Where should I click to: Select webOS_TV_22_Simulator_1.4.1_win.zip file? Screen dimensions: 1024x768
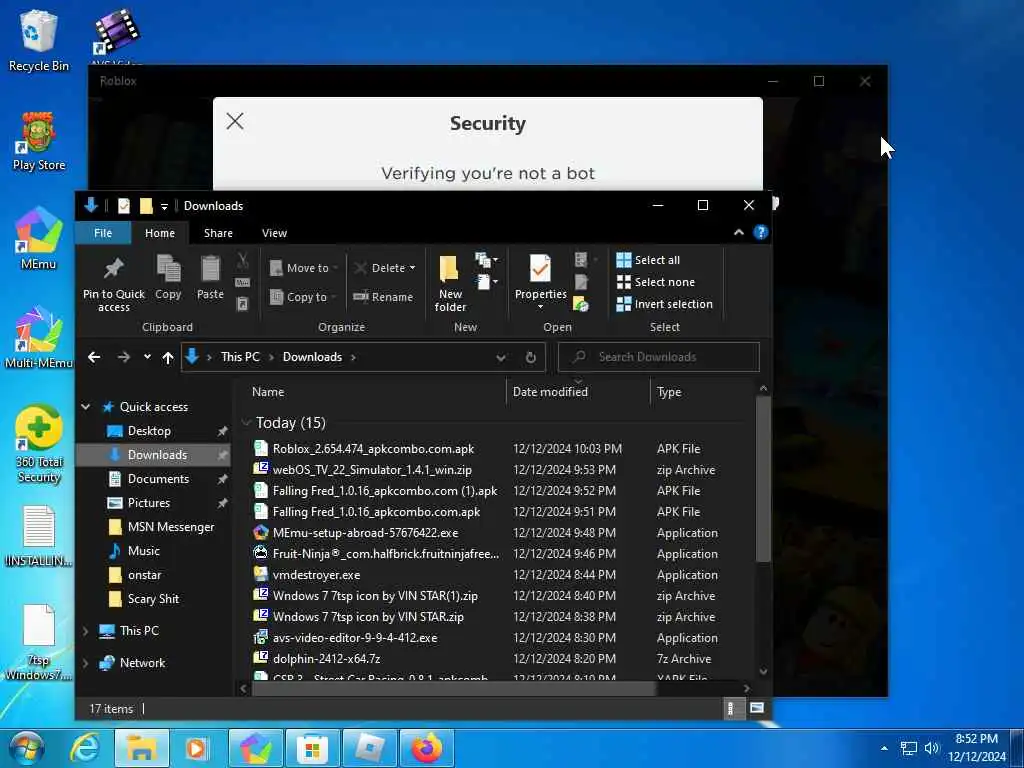click(x=372, y=470)
